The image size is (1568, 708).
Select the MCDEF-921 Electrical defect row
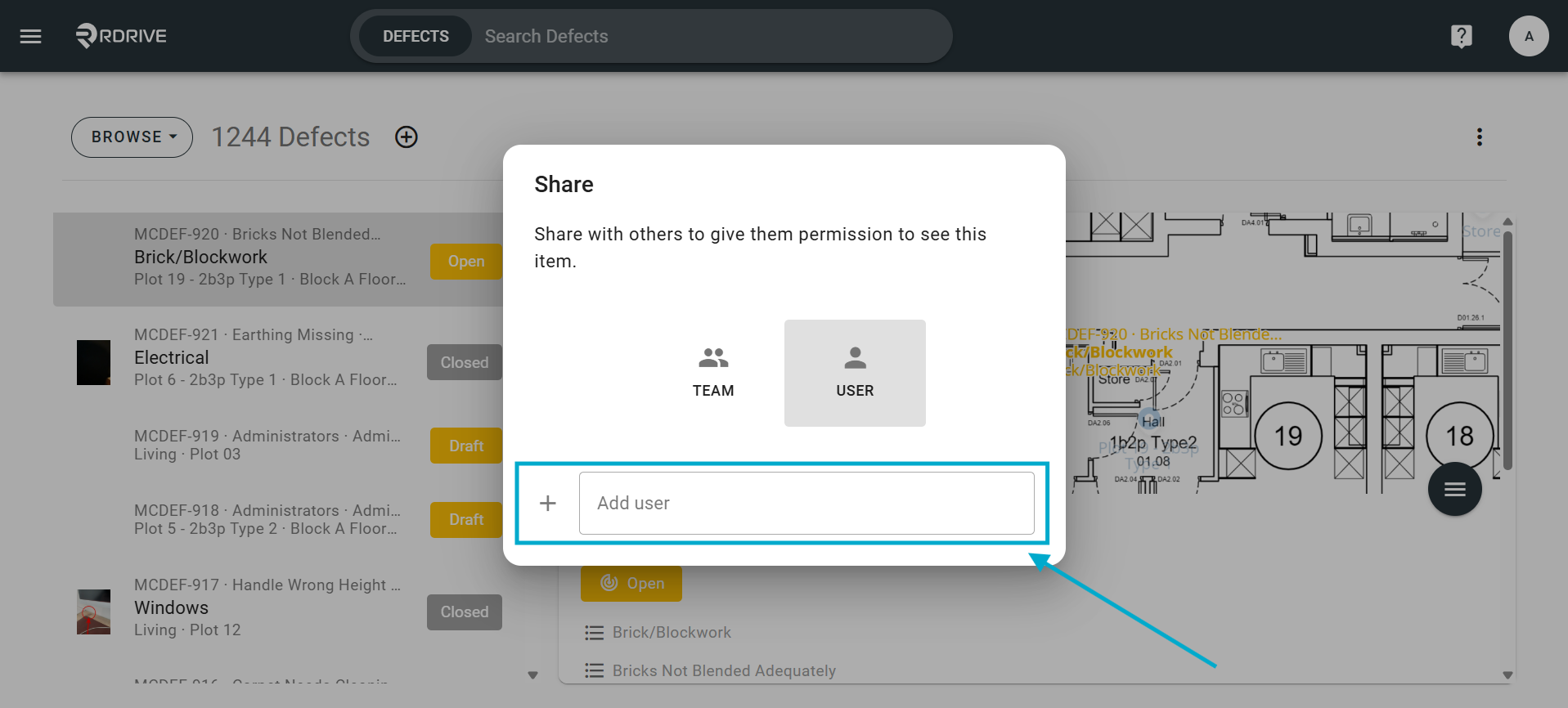point(278,358)
